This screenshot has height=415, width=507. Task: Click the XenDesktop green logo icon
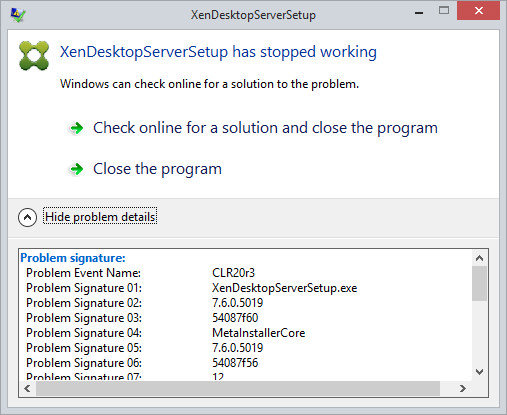(34, 56)
